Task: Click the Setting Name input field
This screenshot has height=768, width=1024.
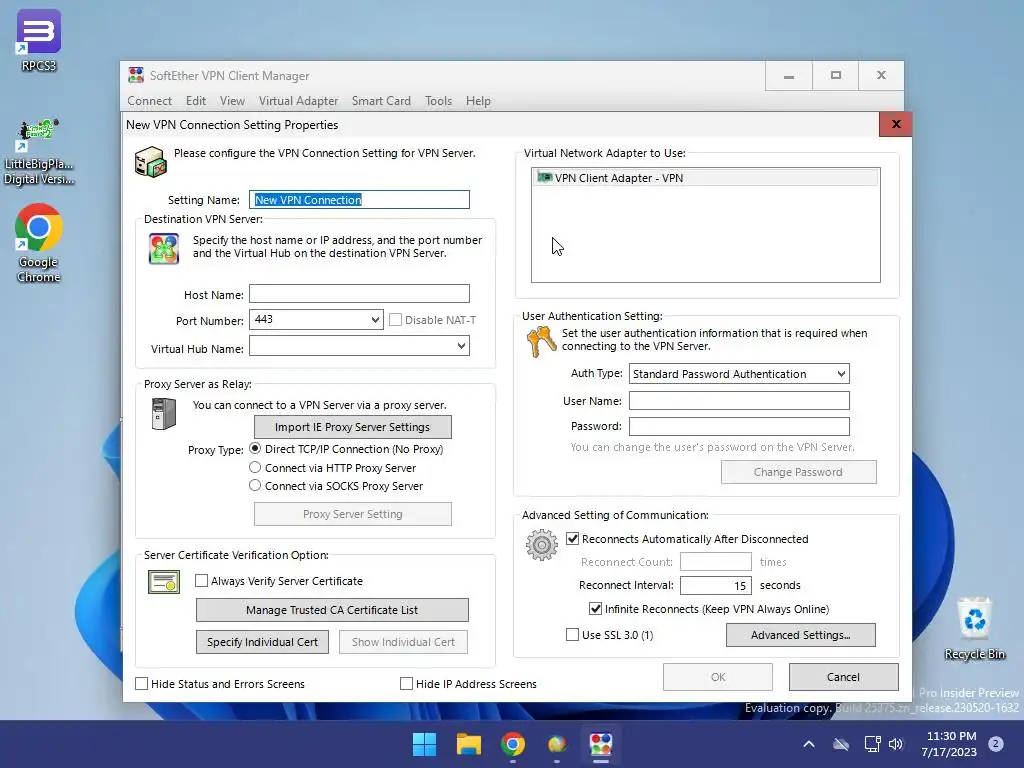Action: (x=359, y=199)
